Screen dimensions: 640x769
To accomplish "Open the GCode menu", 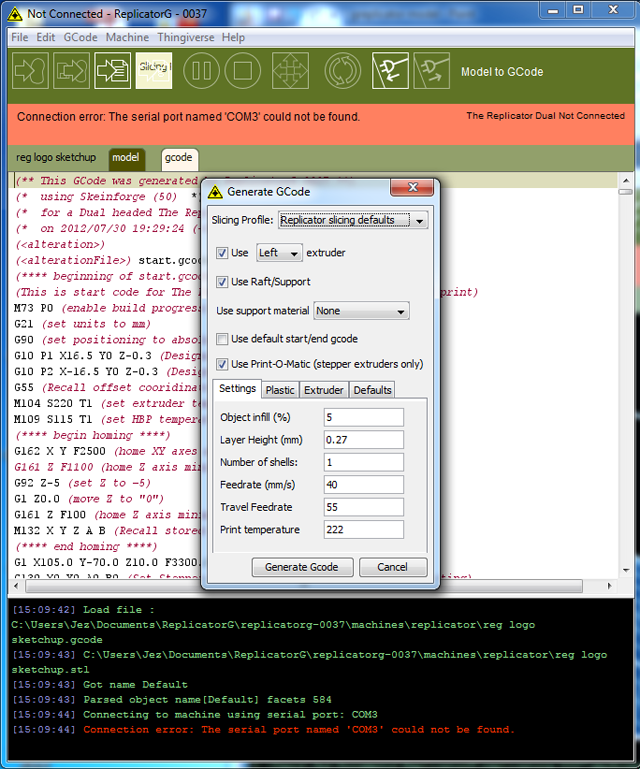I will pos(80,37).
